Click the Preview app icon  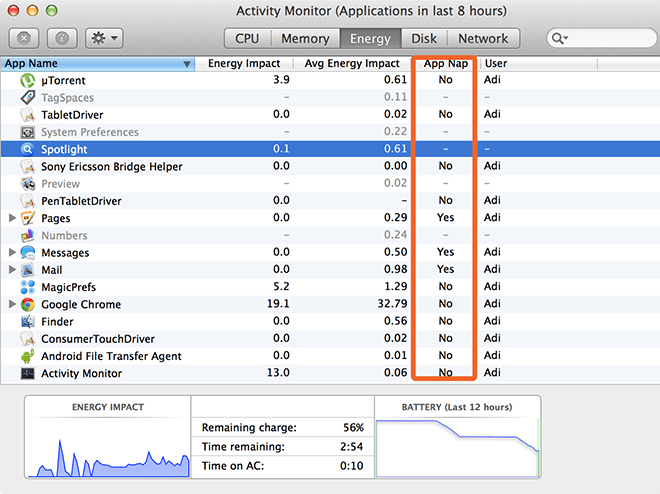28,183
